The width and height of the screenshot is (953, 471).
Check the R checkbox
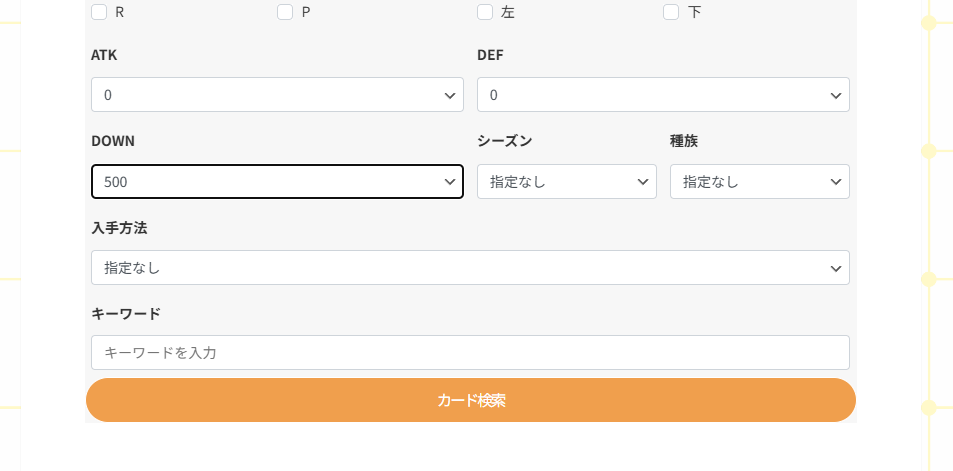[99, 12]
